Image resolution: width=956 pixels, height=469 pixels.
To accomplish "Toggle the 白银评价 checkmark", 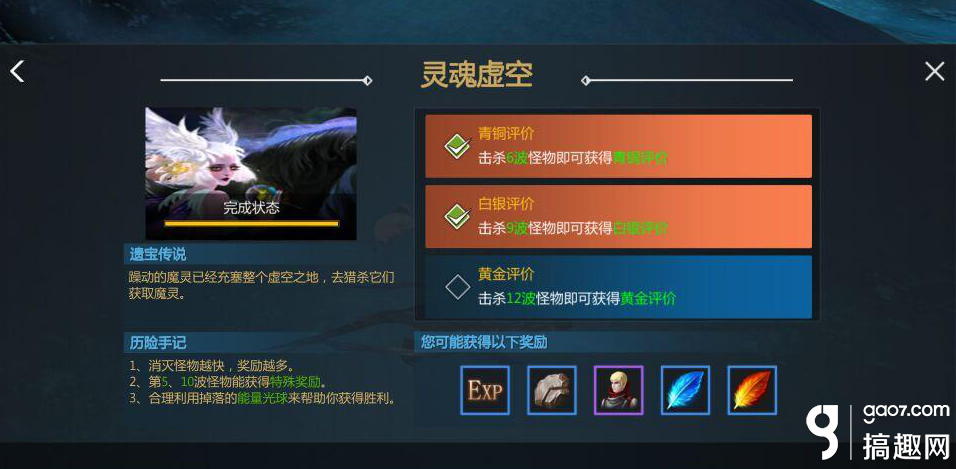I will tap(458, 217).
